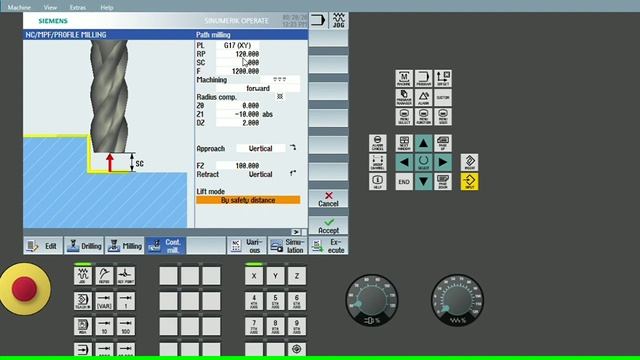Viewport: 640px width, 360px height.
Task: Select the OFFSET key
Action: [443, 78]
